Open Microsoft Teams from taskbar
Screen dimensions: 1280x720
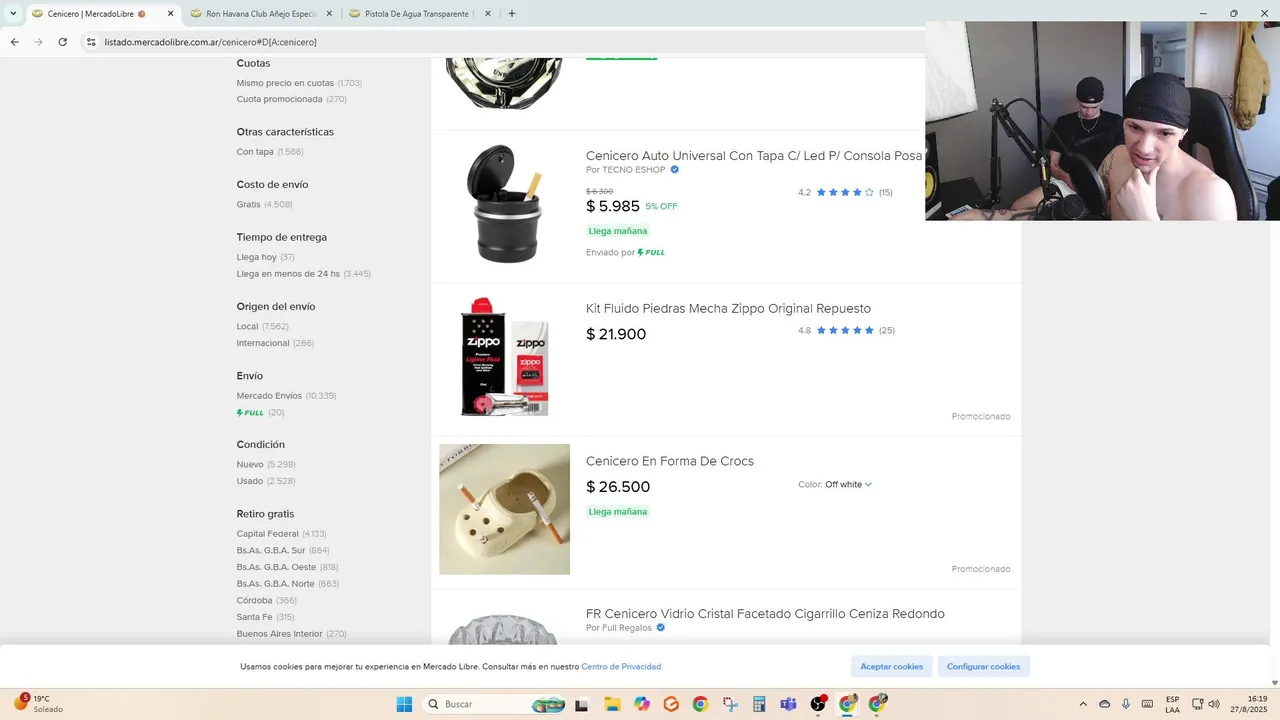[789, 704]
